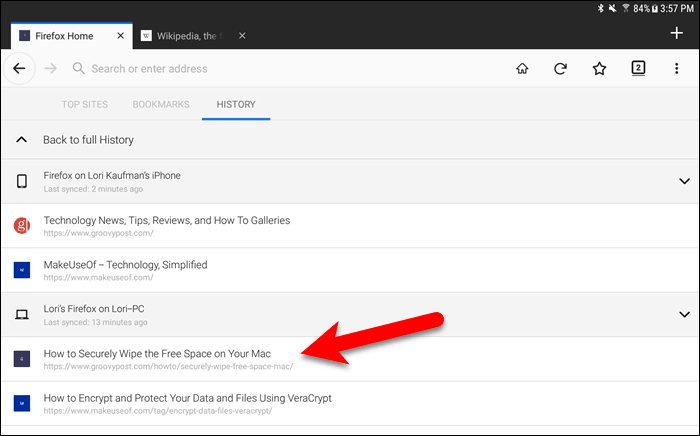Open the three-dot overflow menu

(x=676, y=68)
